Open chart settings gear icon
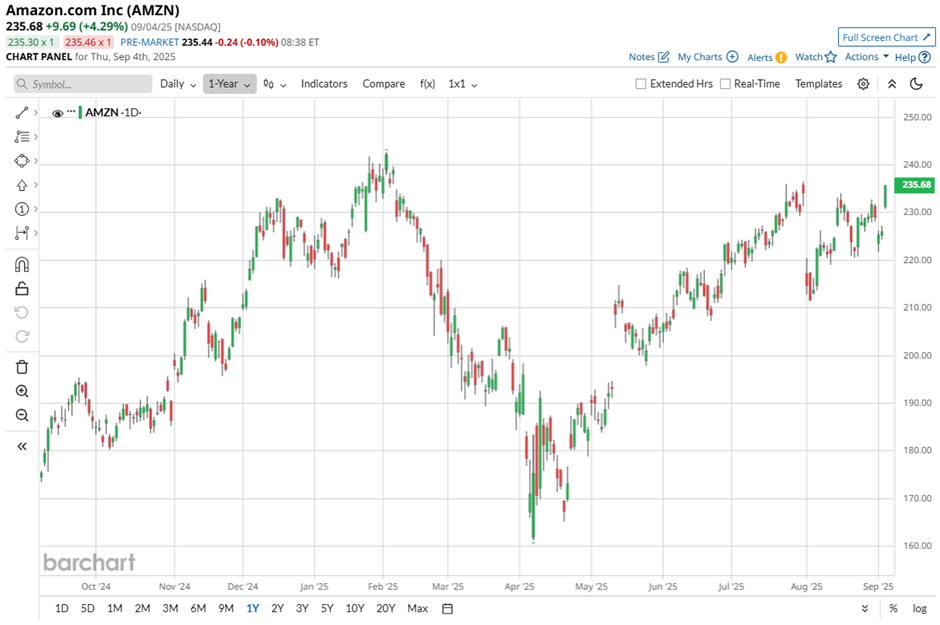Viewport: 940px width, 625px height. (863, 84)
